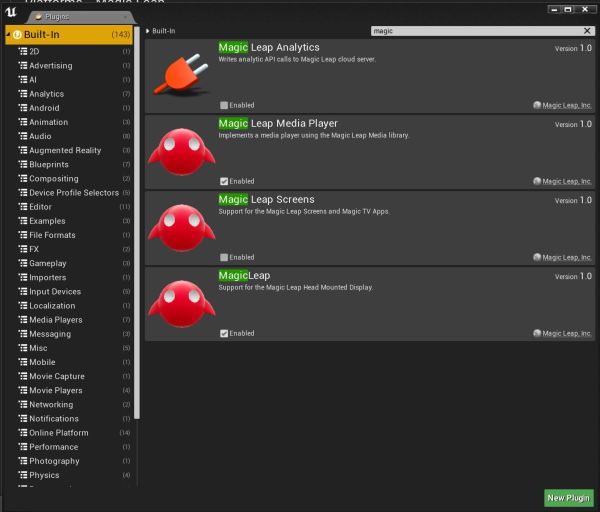Collapse the Built-In category tree
The width and height of the screenshot is (600, 512).
pos(10,35)
